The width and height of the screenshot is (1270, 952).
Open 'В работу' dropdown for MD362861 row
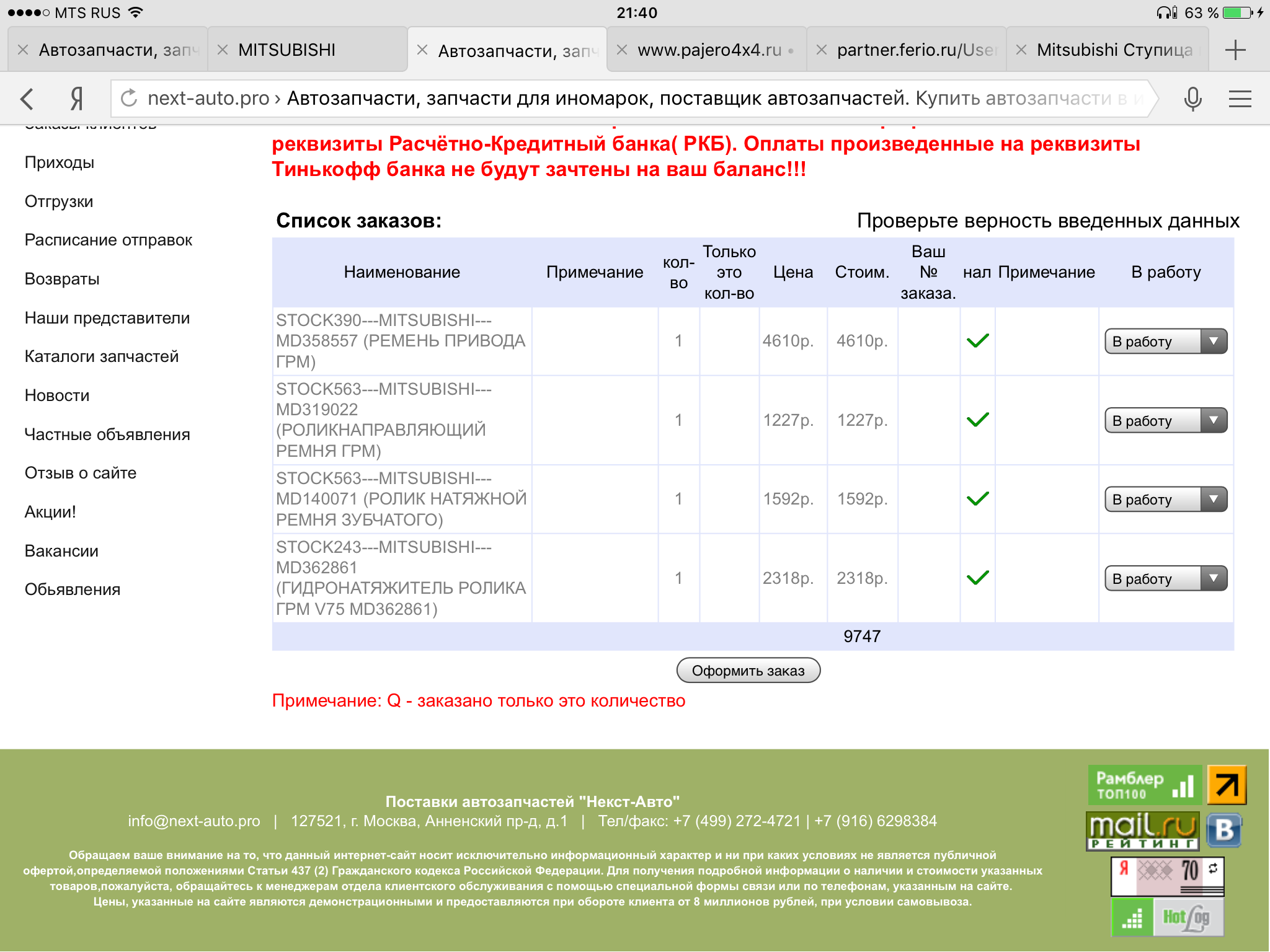(1165, 579)
